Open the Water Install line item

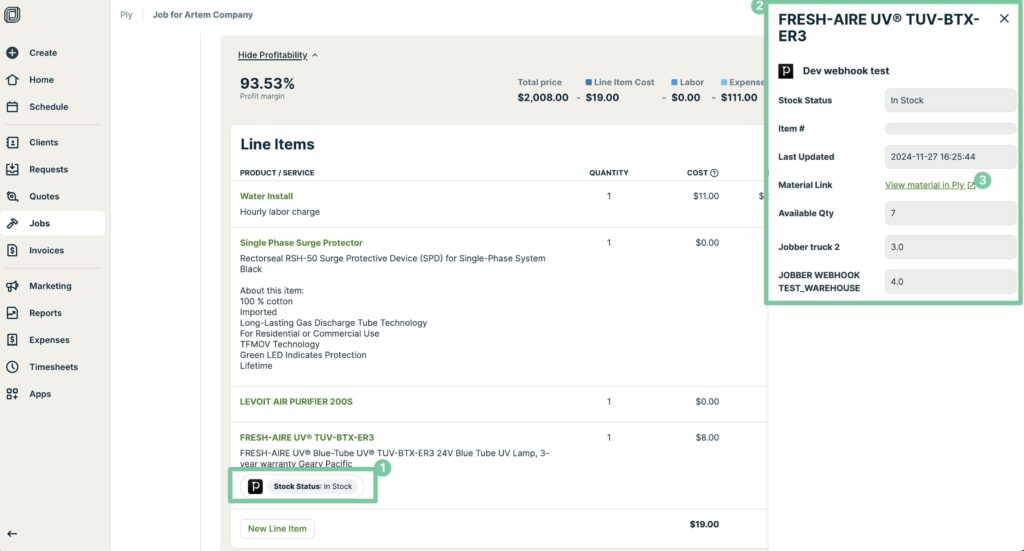click(x=266, y=196)
